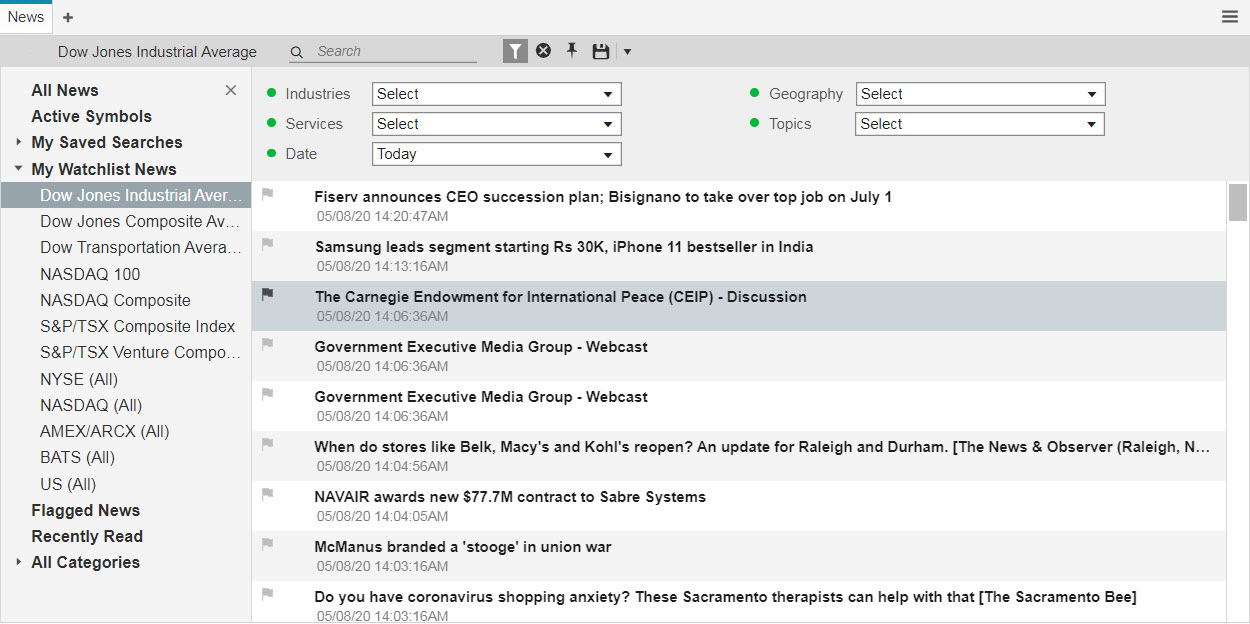
Task: Open the save options dropdown arrow
Action: click(627, 52)
